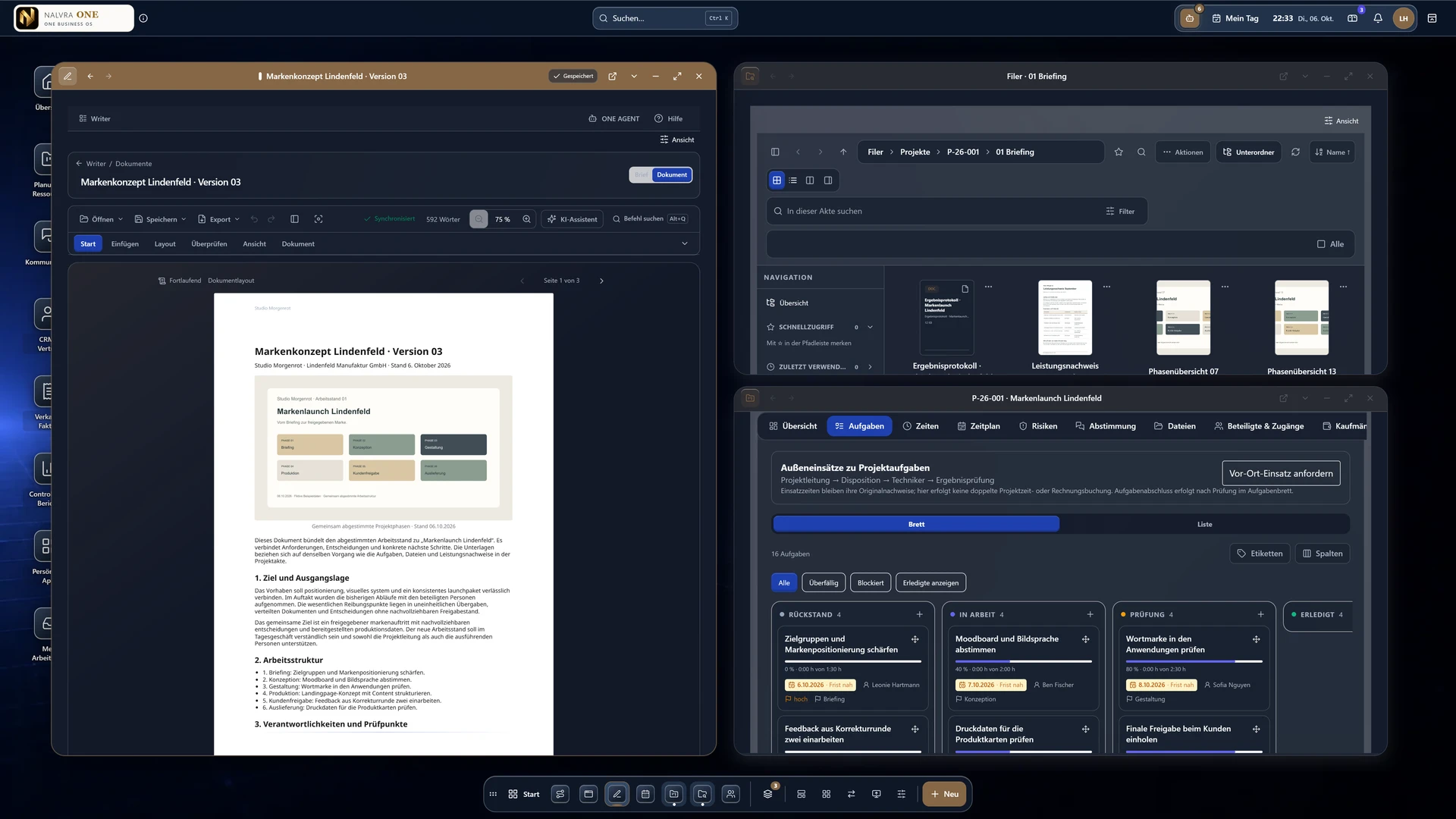Click the undo arrow in Writer toolbar
The height and width of the screenshot is (819, 1456).
(254, 219)
